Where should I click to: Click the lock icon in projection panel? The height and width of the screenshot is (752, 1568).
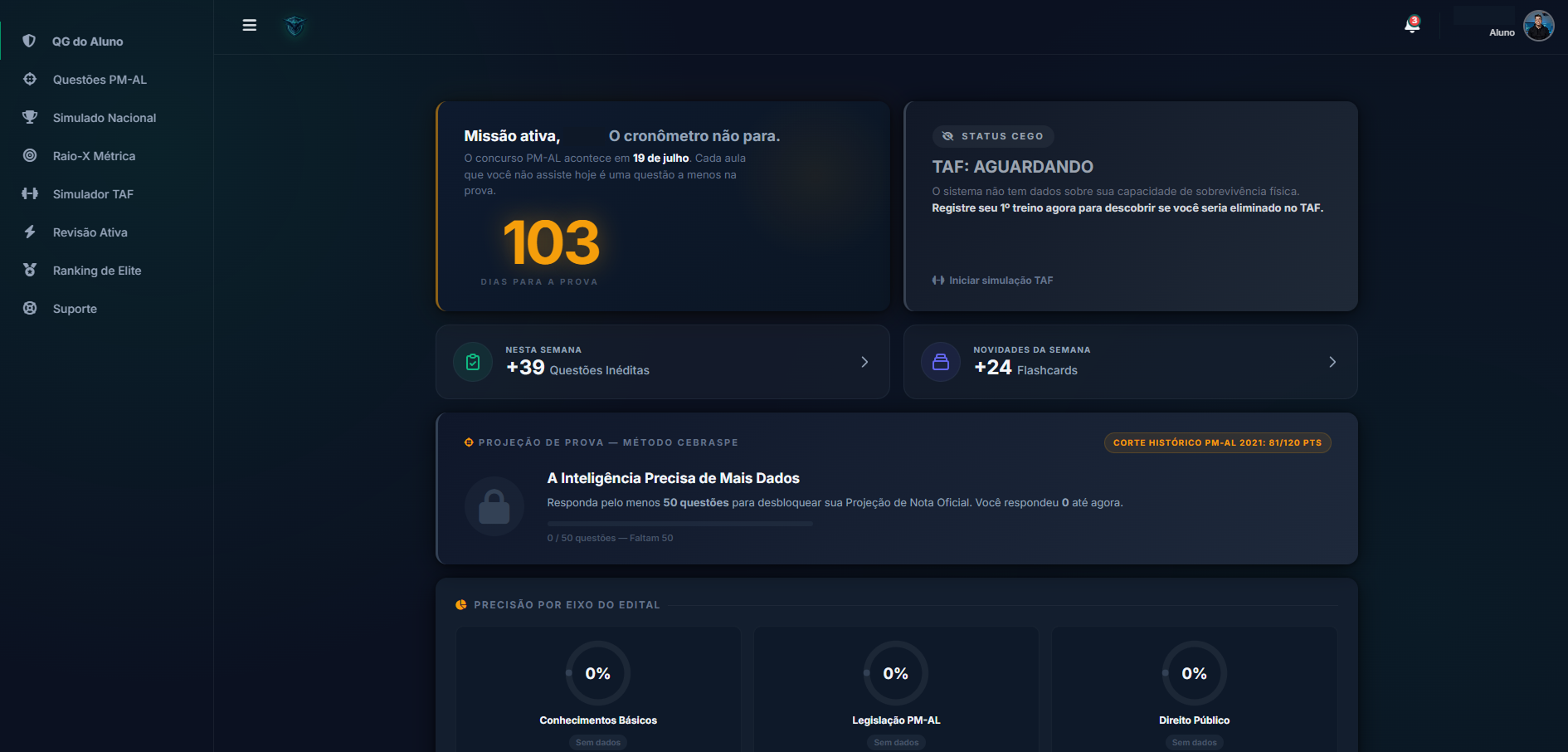click(x=494, y=506)
